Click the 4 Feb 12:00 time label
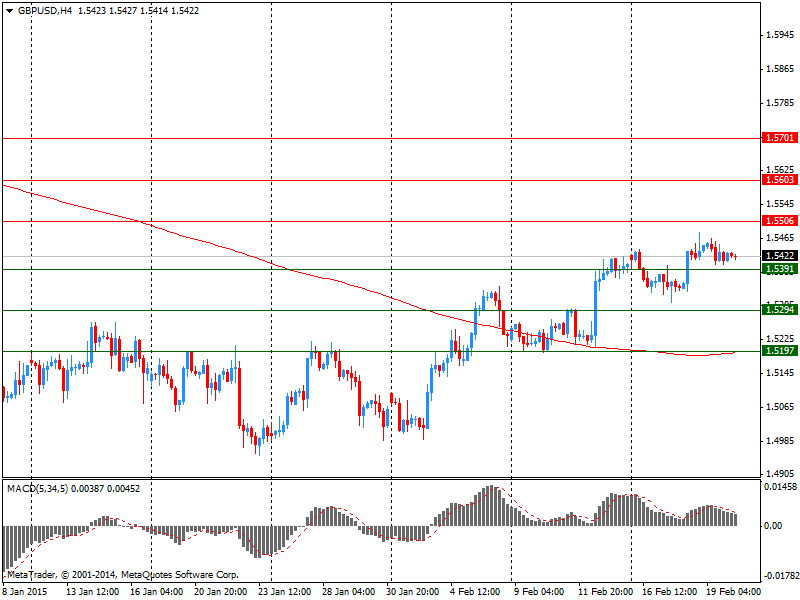The image size is (800, 600). (475, 592)
